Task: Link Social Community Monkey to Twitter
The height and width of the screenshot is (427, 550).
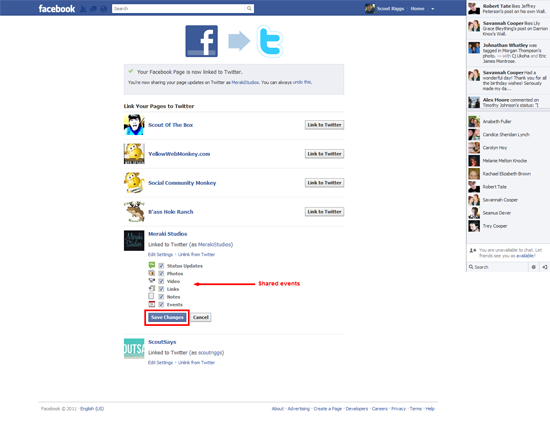Action: click(324, 183)
